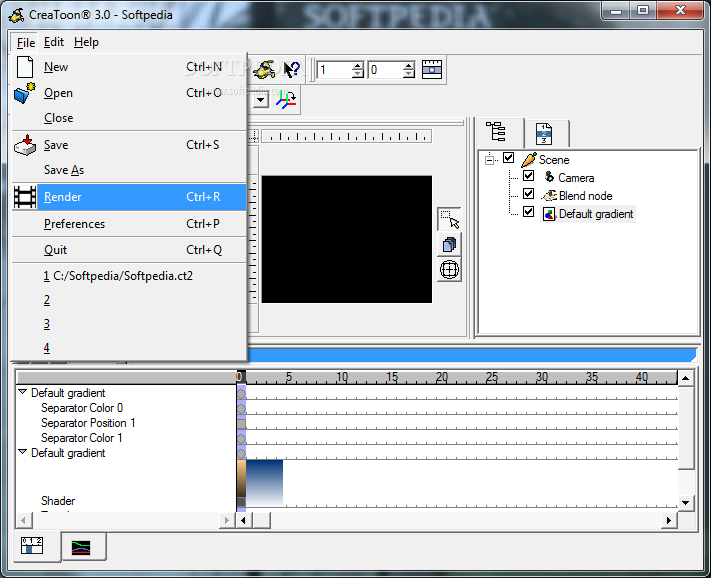Increment the first frame number spinner
This screenshot has height=578, width=711.
[x=358, y=66]
